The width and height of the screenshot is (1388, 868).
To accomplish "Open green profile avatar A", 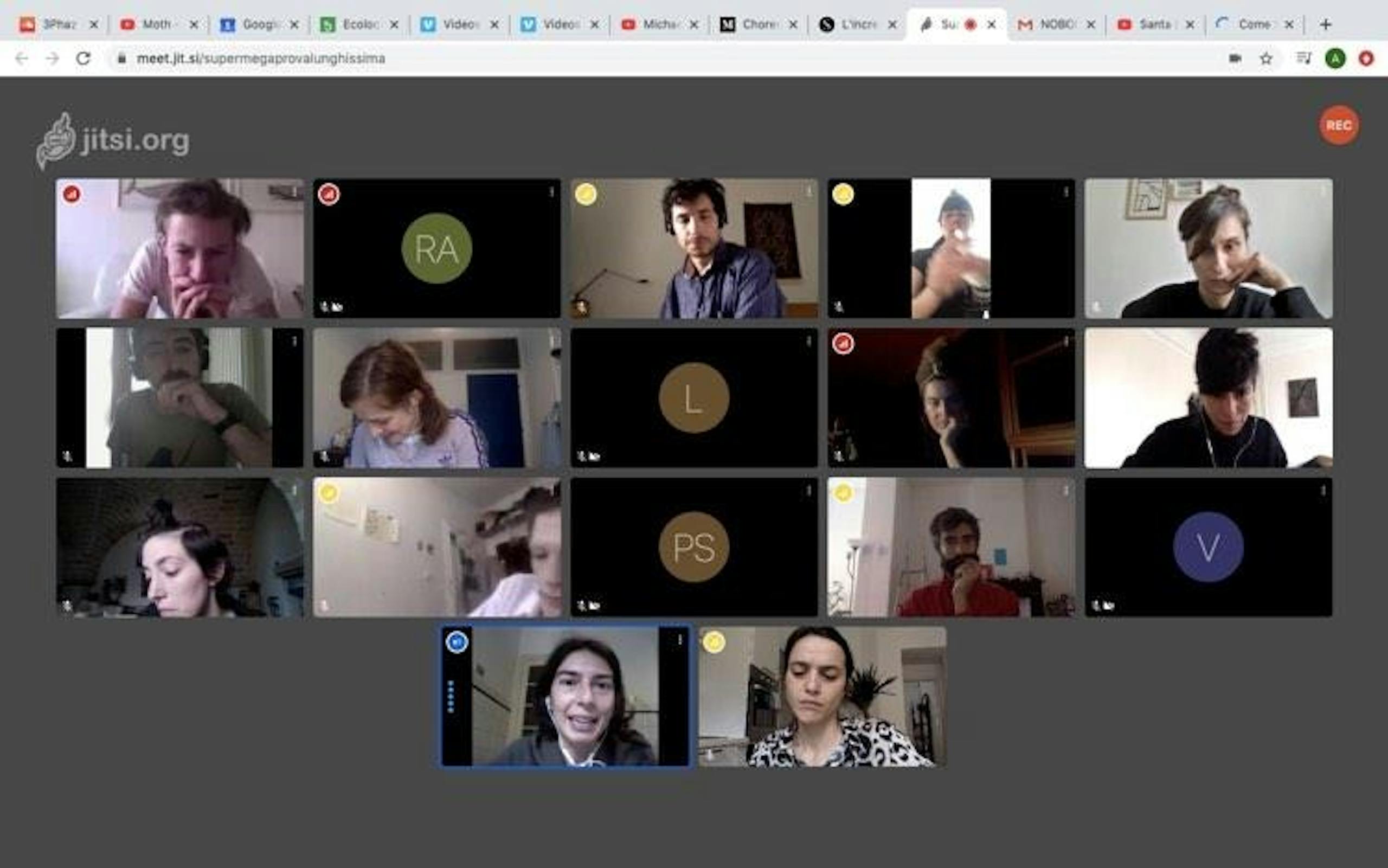I will (1335, 59).
